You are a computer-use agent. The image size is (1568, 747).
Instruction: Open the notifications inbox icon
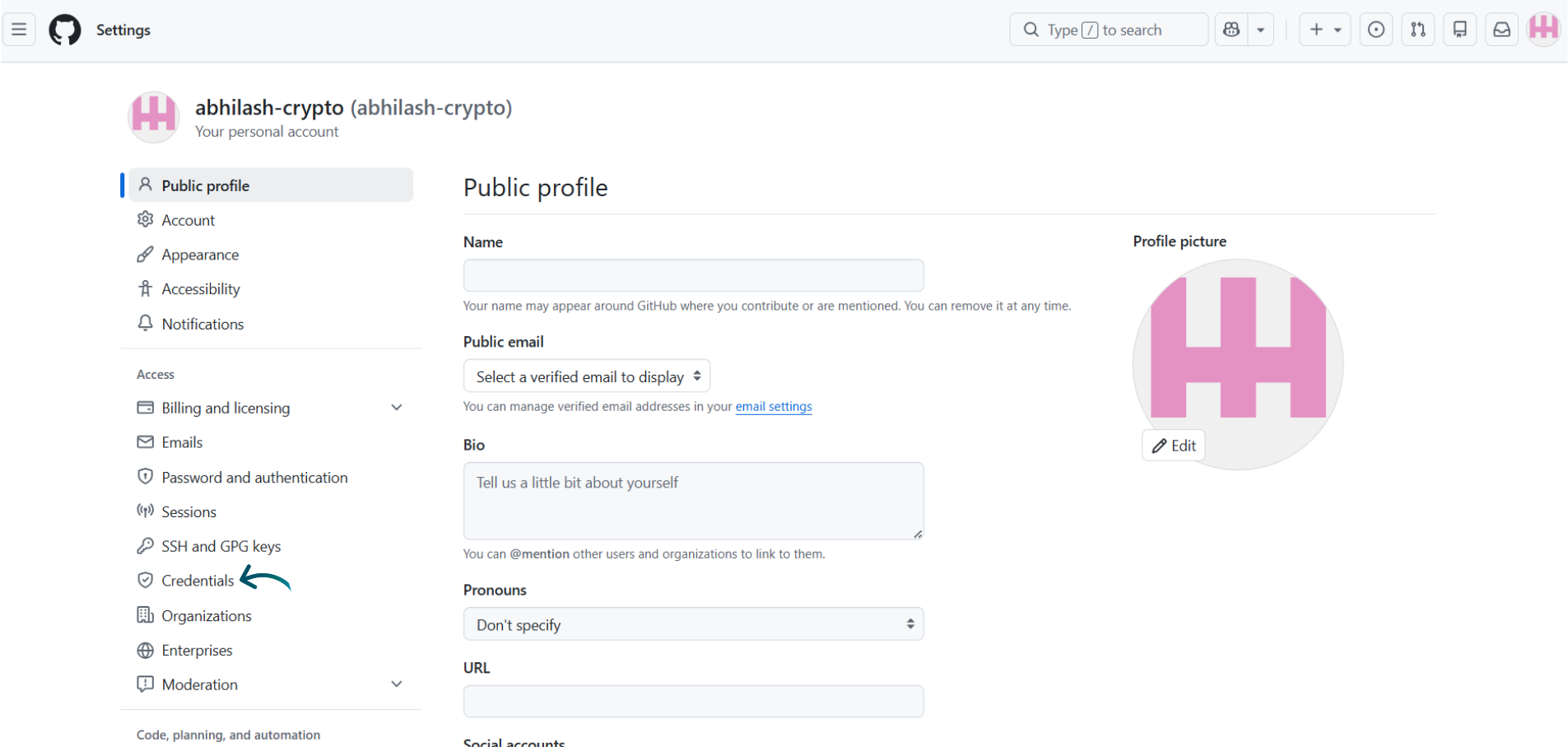point(1502,30)
